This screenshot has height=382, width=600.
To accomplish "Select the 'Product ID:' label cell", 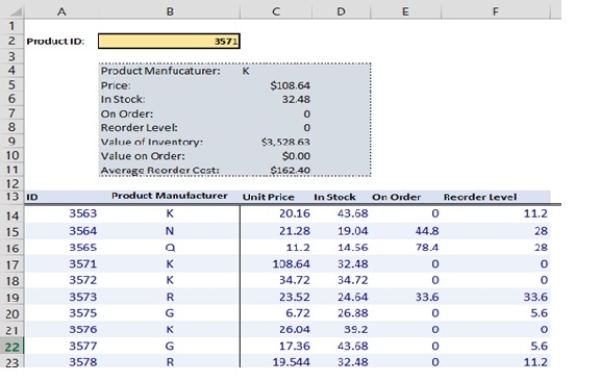I will point(55,41).
